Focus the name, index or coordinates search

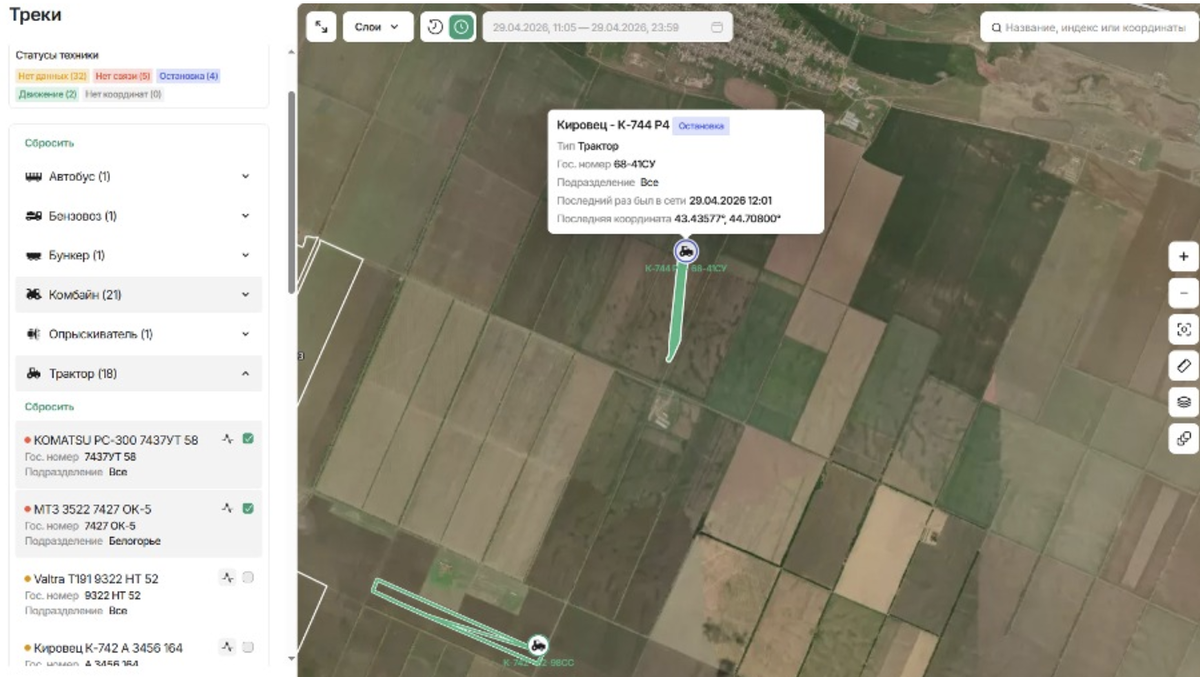tap(1089, 28)
